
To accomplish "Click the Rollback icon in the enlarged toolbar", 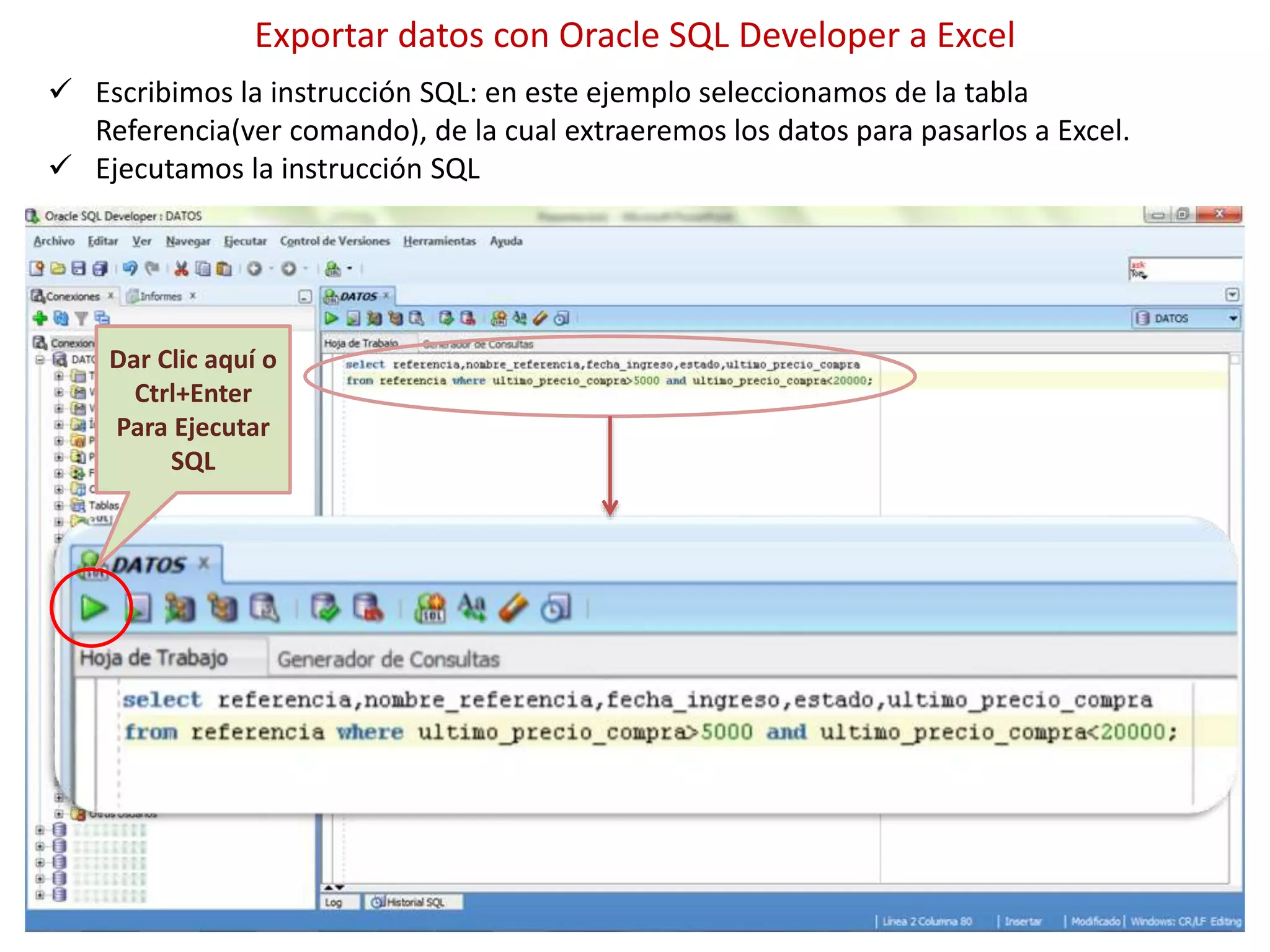I will [x=368, y=608].
